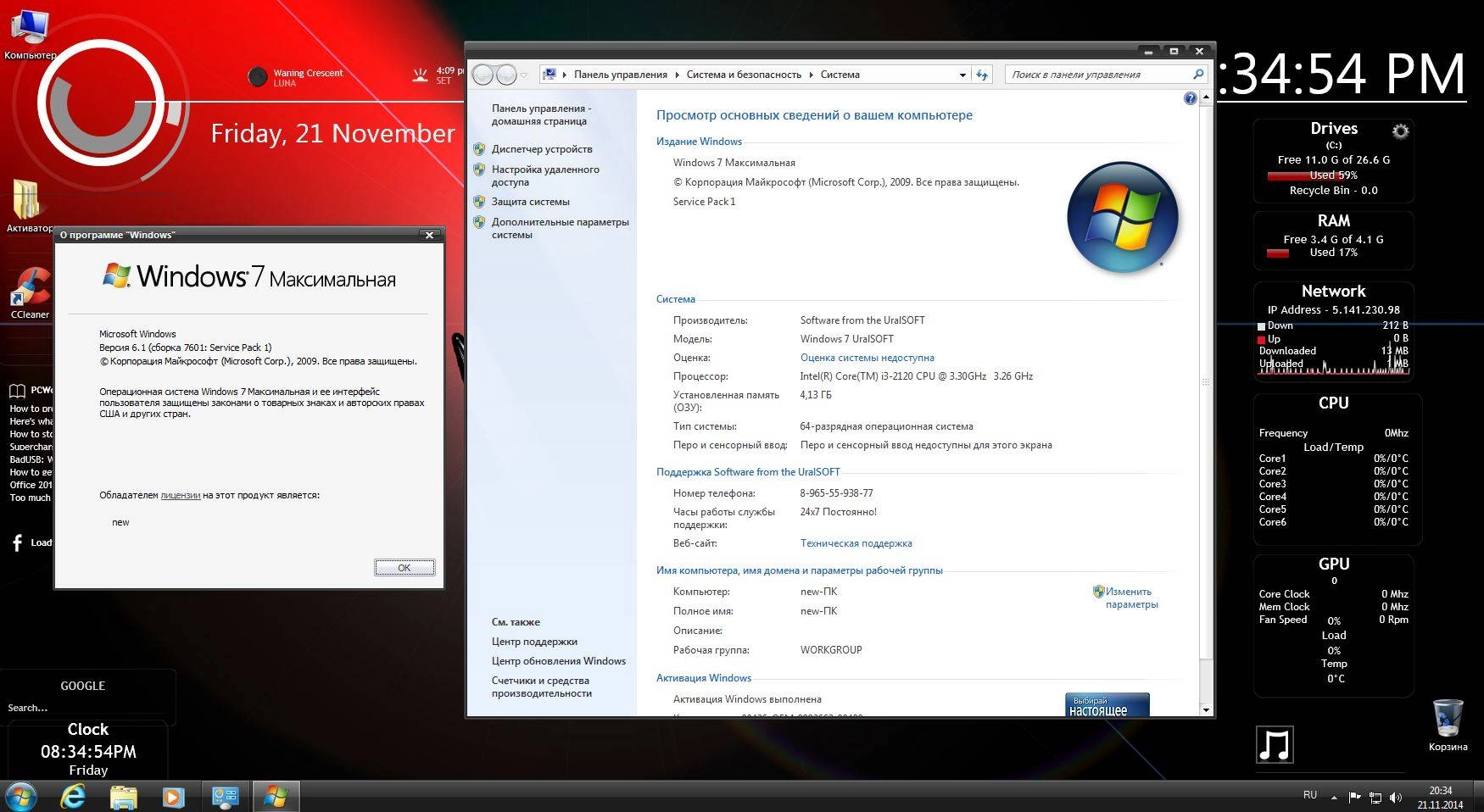The width and height of the screenshot is (1484, 812).
Task: Launch CCleaner desktop shortcut
Action: tap(30, 293)
